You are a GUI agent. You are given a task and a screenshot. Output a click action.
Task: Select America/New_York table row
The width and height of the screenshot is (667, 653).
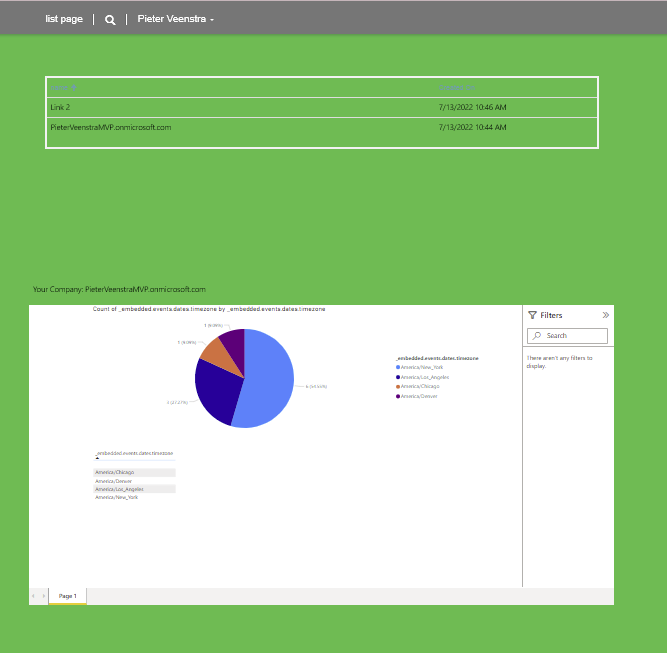134,497
